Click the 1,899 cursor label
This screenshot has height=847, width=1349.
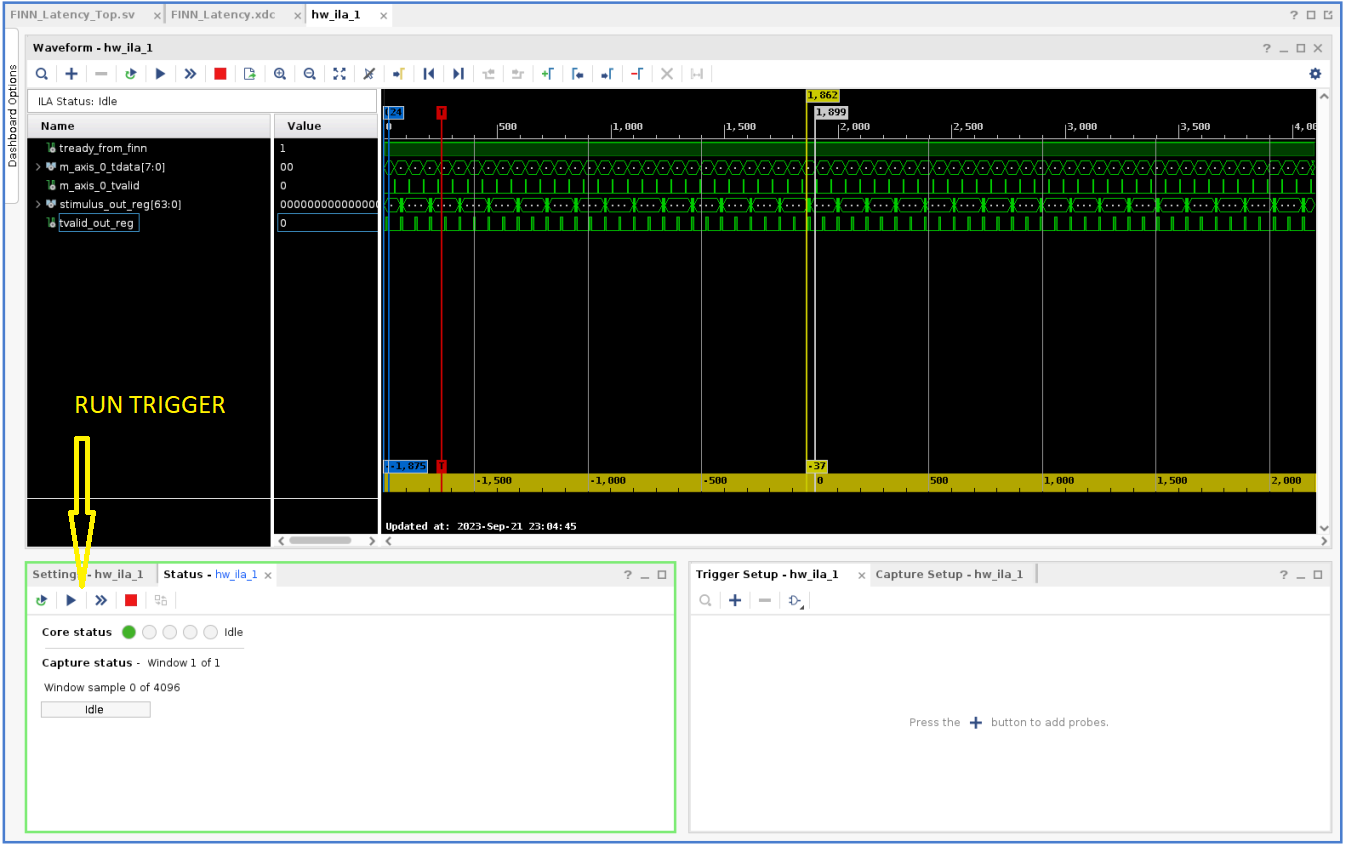(831, 113)
